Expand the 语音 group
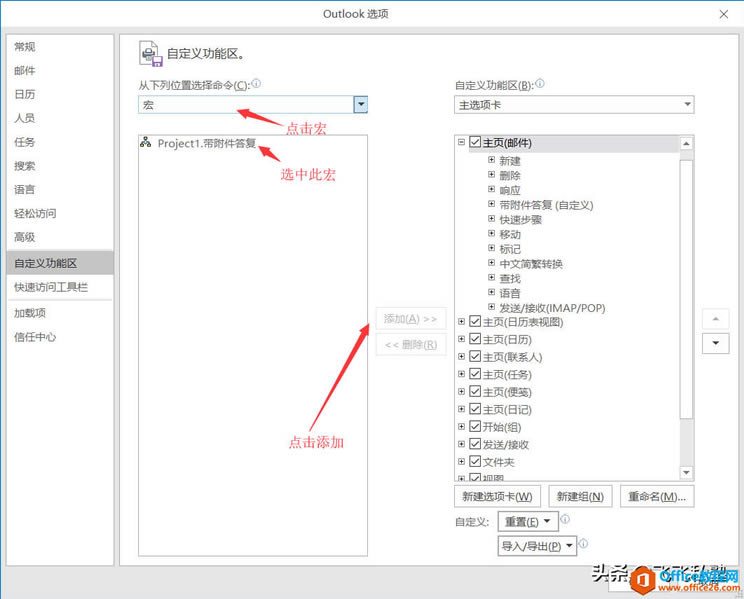The height and width of the screenshot is (599, 744). pyautogui.click(x=492, y=292)
